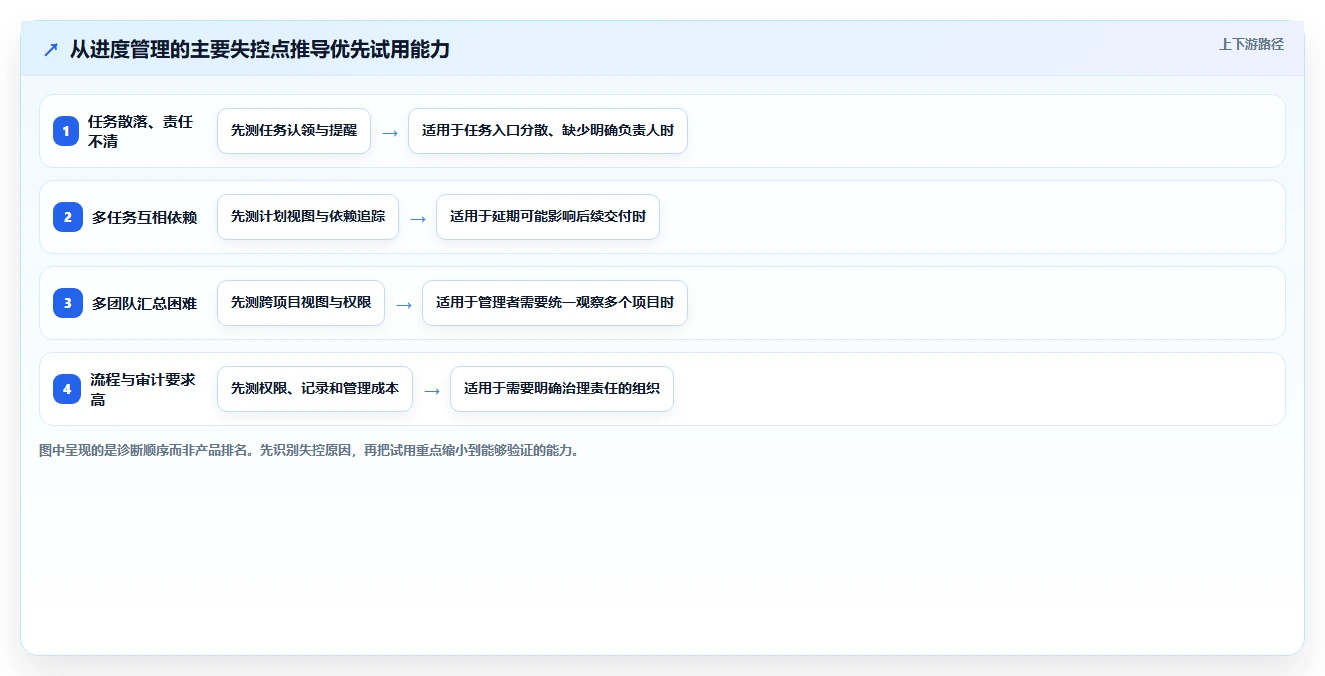Click the arrow after 先测任务认领与提醒
Image resolution: width=1325 pixels, height=676 pixels.
(390, 132)
